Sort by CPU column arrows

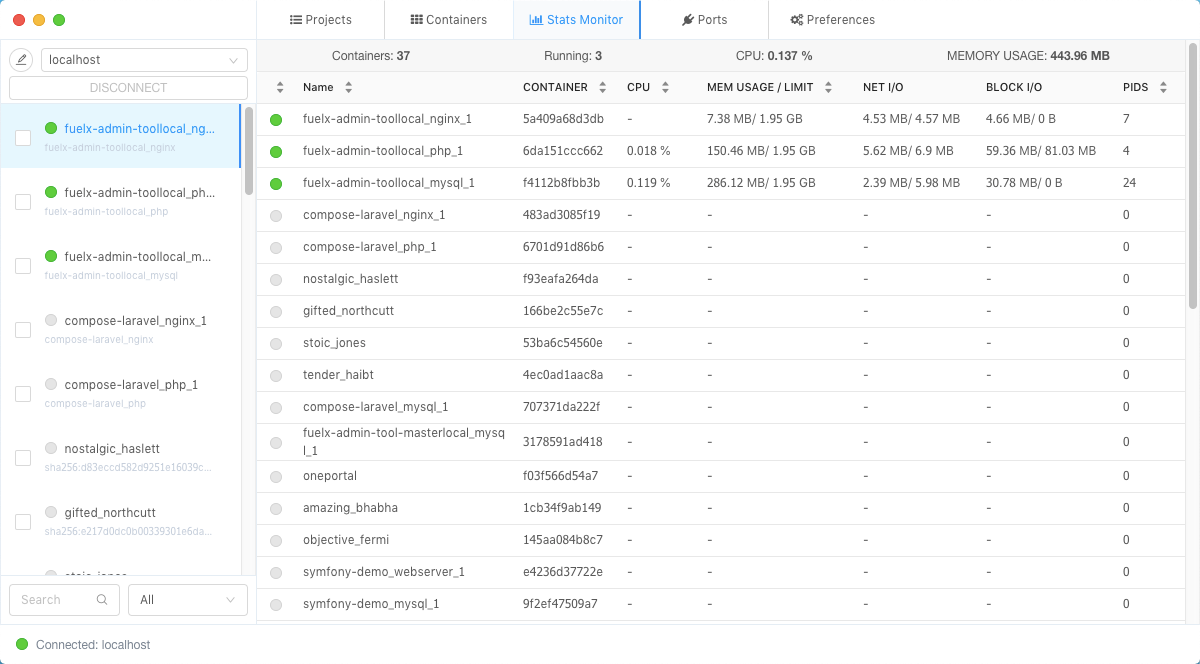(x=665, y=88)
